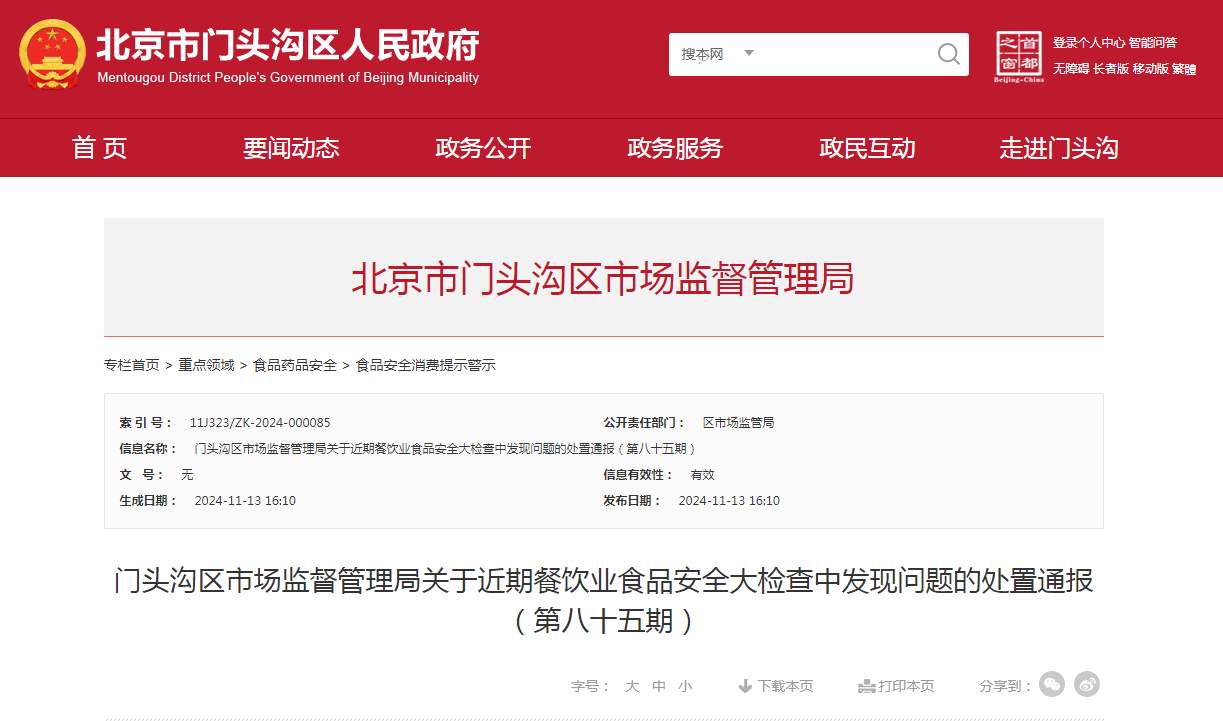The width and height of the screenshot is (1223, 721).
Task: Click the 下载本页 link text
Action: [785, 686]
